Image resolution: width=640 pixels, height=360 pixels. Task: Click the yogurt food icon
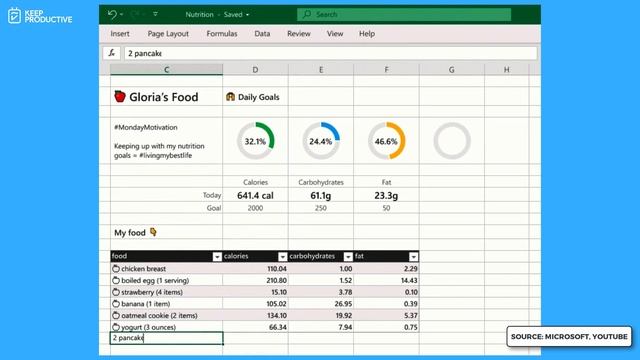(x=116, y=327)
